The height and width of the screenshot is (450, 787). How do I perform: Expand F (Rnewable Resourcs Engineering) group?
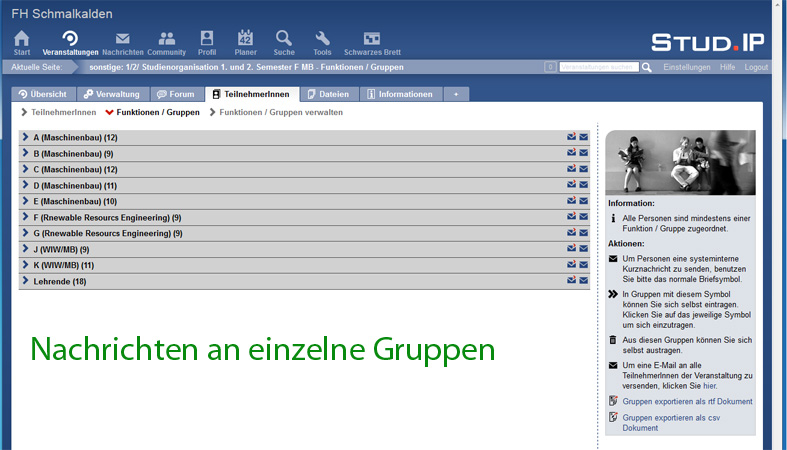(107, 217)
